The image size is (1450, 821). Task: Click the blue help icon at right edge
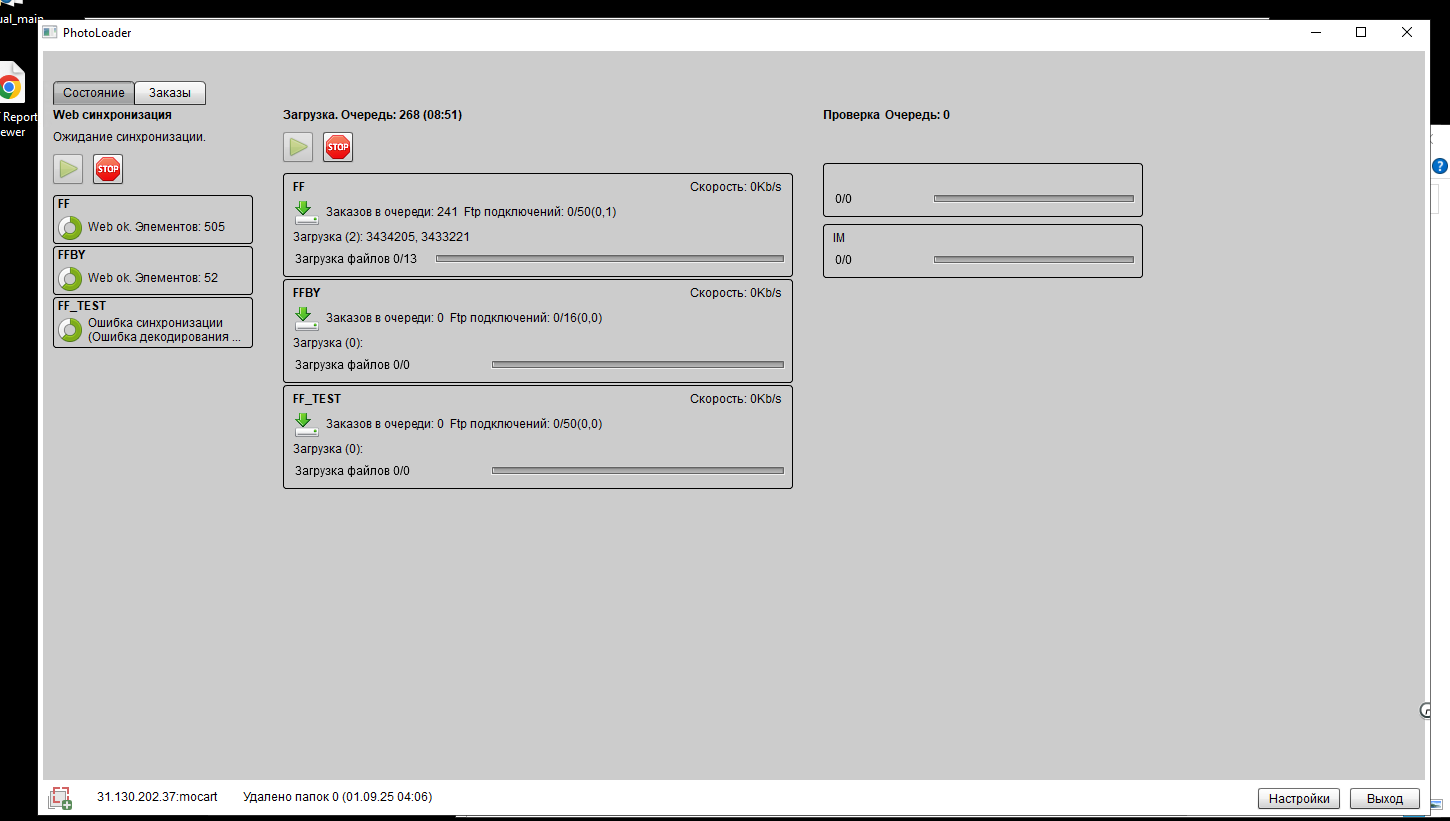1440,166
